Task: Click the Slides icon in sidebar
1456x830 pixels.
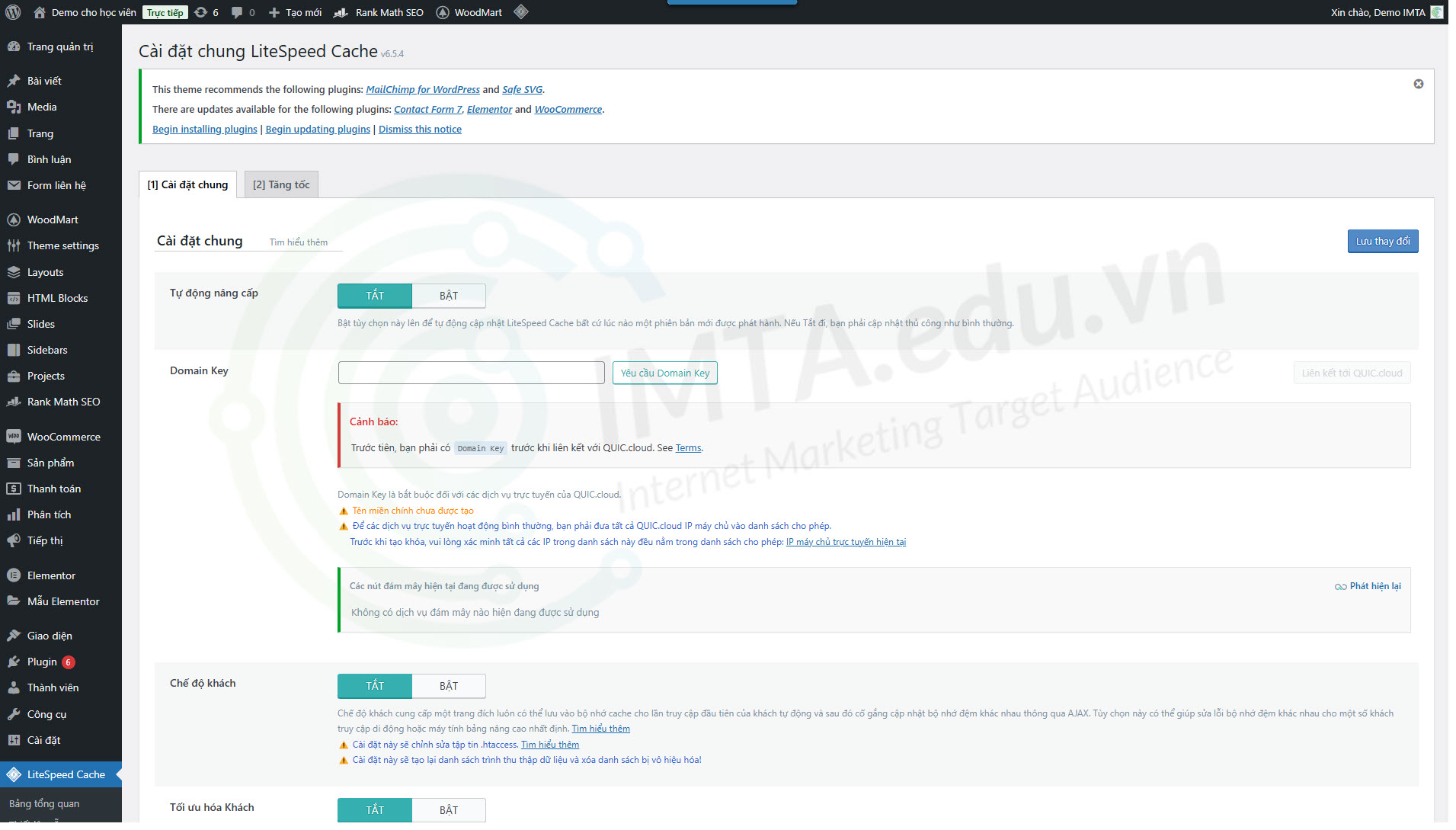Action: tap(14, 324)
